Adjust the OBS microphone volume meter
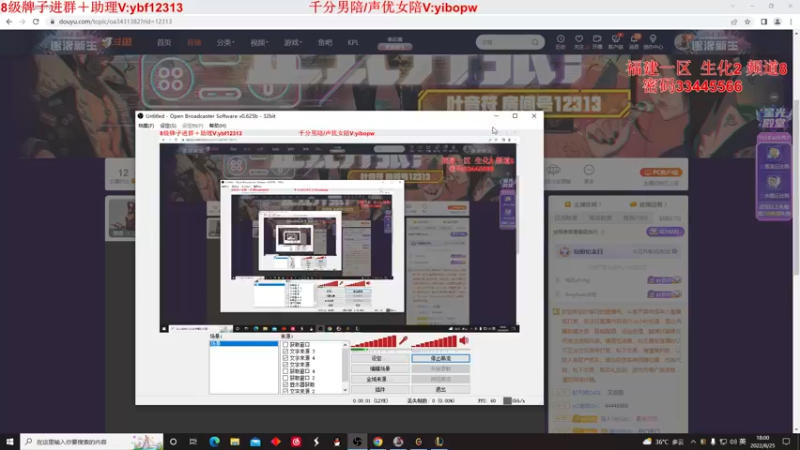The image size is (800, 450). tap(374, 341)
